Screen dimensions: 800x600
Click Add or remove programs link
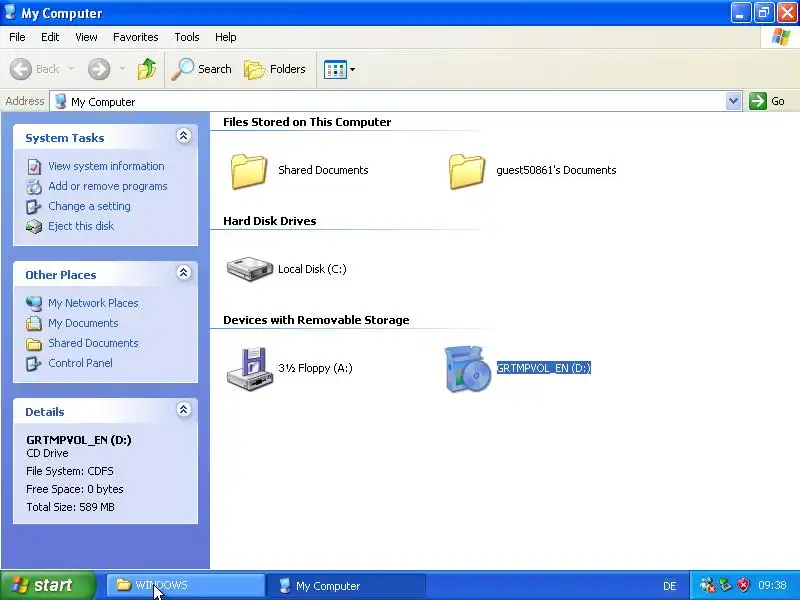108,186
